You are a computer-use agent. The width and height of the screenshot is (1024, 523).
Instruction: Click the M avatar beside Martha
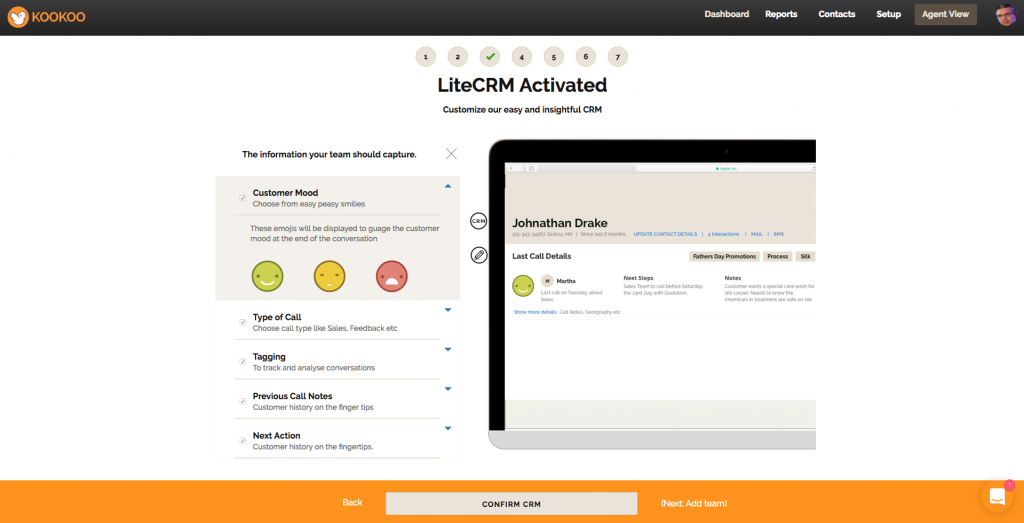(x=547, y=281)
